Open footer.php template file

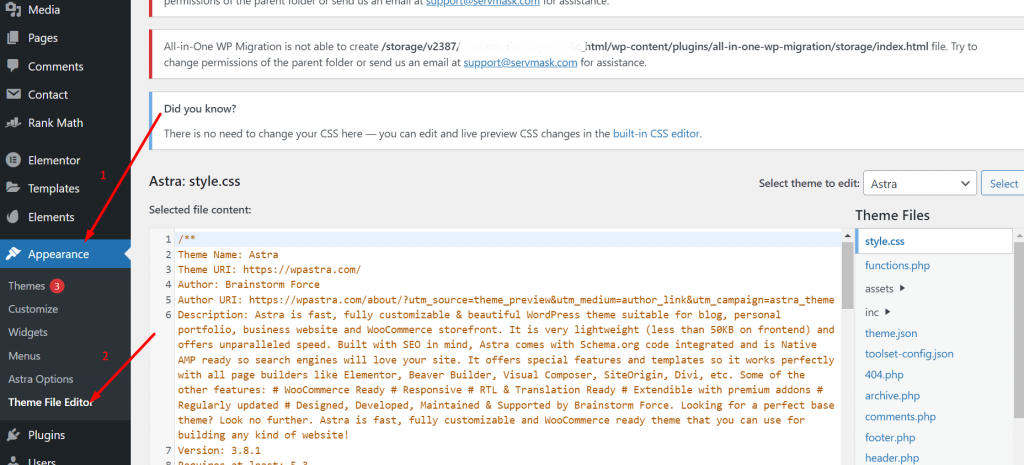pyautogui.click(x=890, y=438)
